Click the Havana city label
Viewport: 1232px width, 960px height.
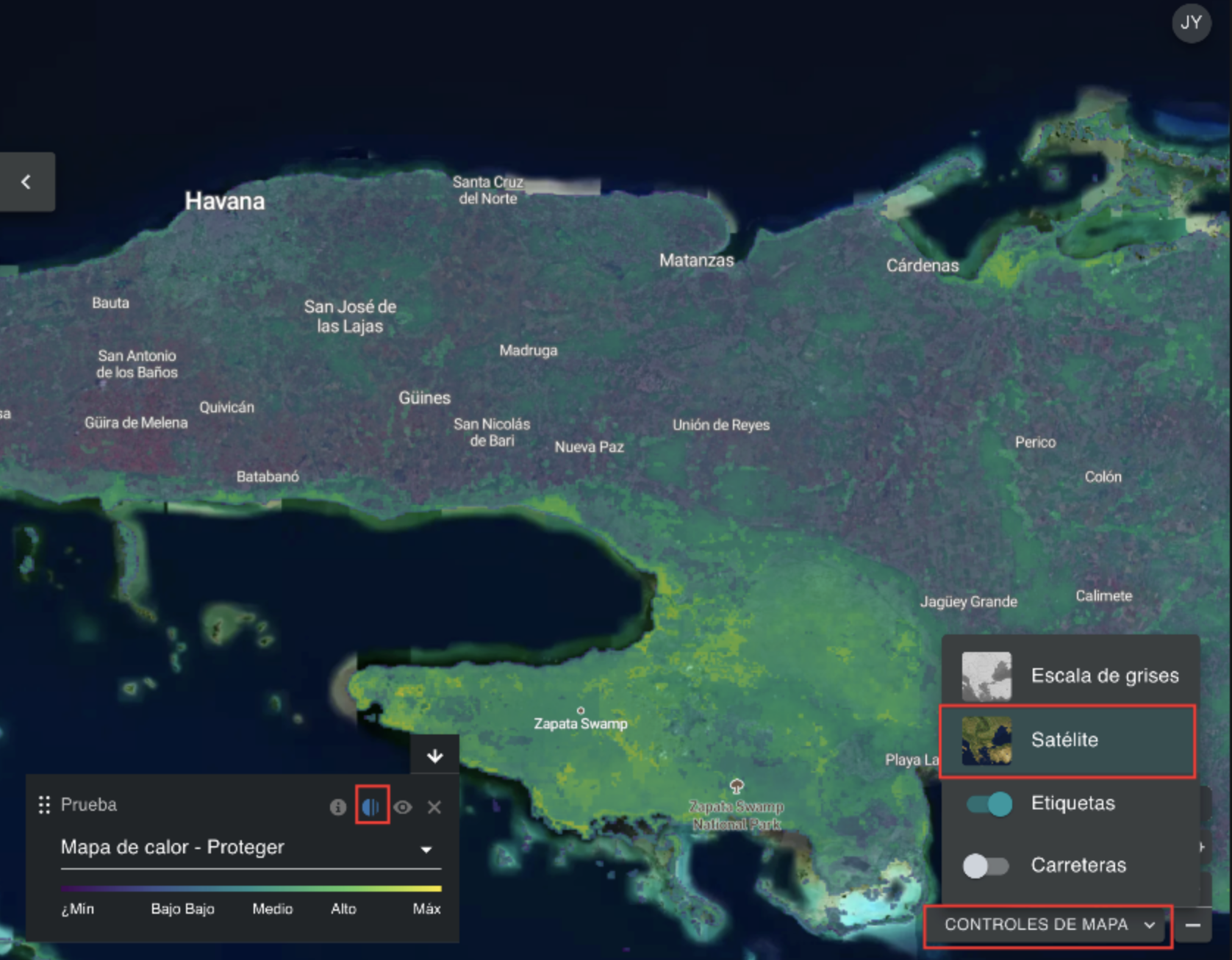point(224,201)
